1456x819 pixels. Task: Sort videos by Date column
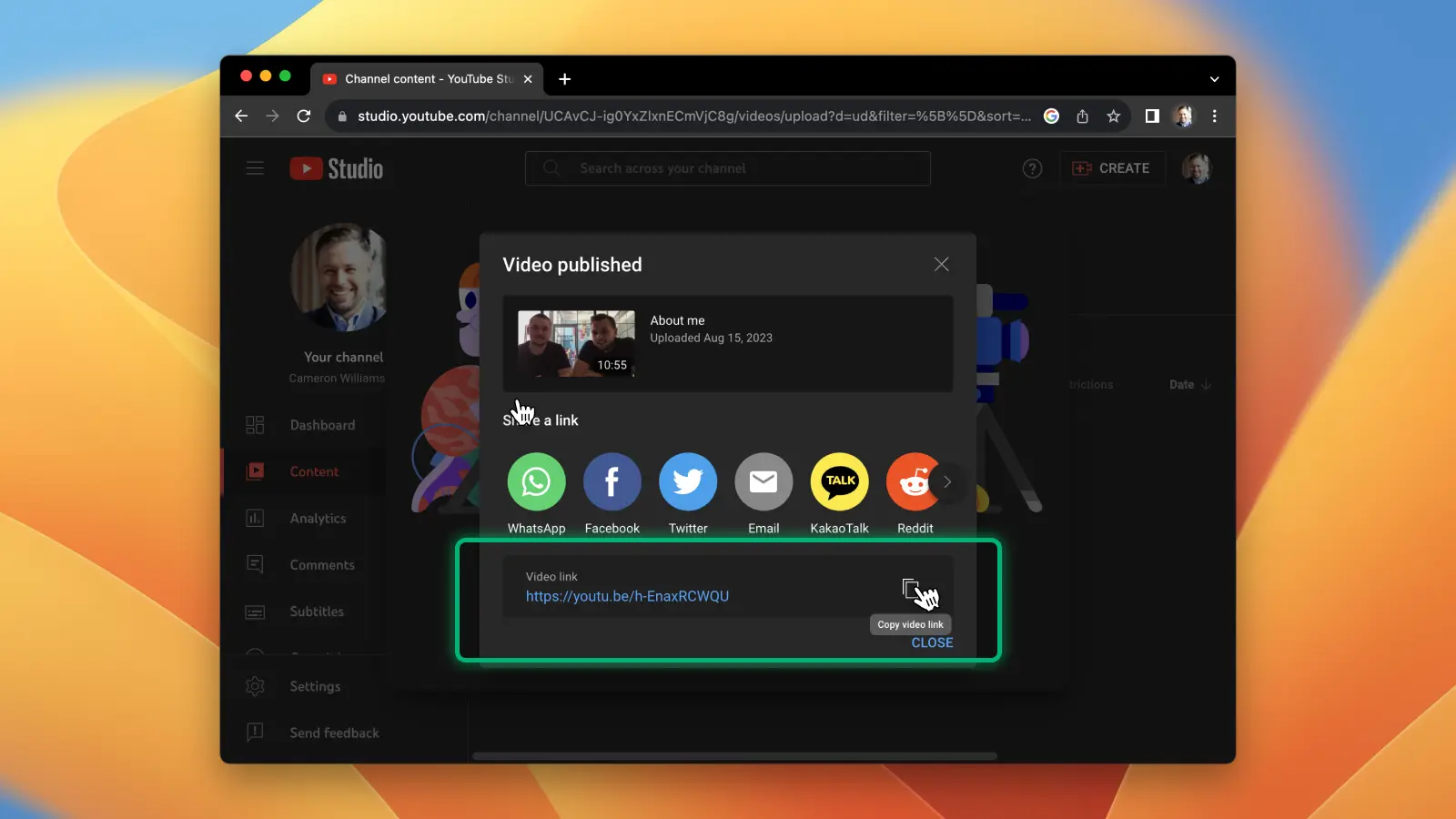pos(1190,385)
